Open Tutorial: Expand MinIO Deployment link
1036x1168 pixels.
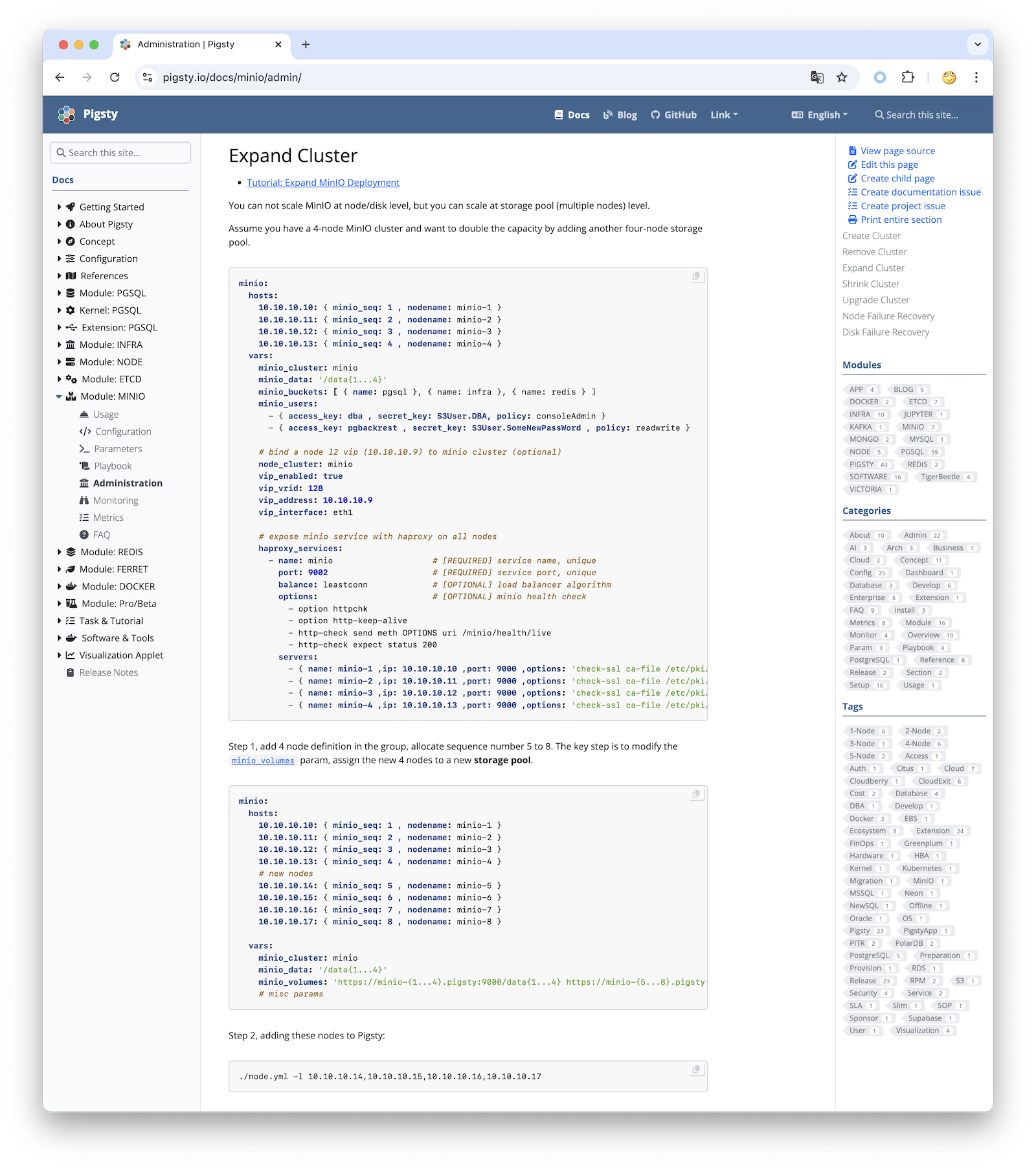323,183
